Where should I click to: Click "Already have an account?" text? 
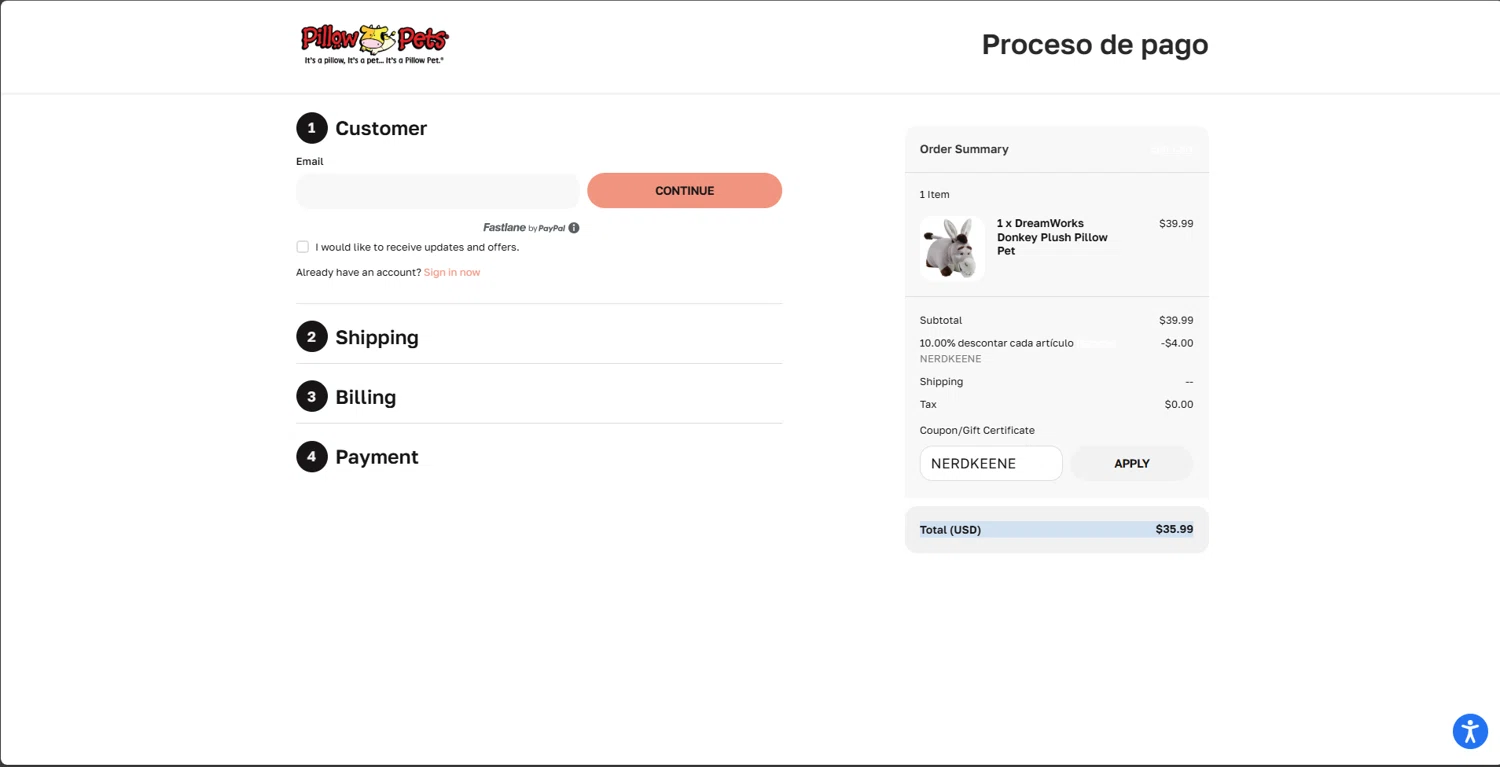coord(358,272)
